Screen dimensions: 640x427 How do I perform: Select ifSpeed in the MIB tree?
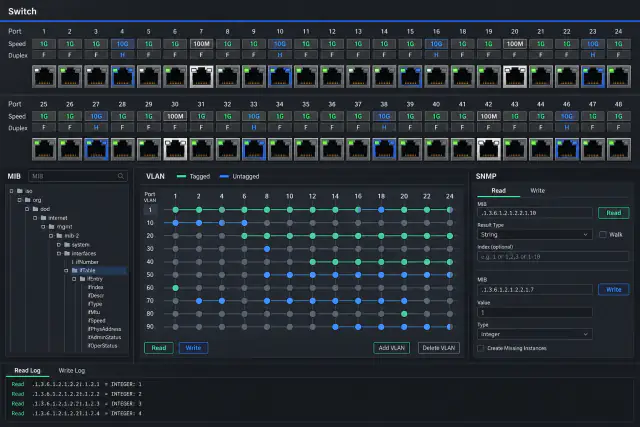[96, 320]
